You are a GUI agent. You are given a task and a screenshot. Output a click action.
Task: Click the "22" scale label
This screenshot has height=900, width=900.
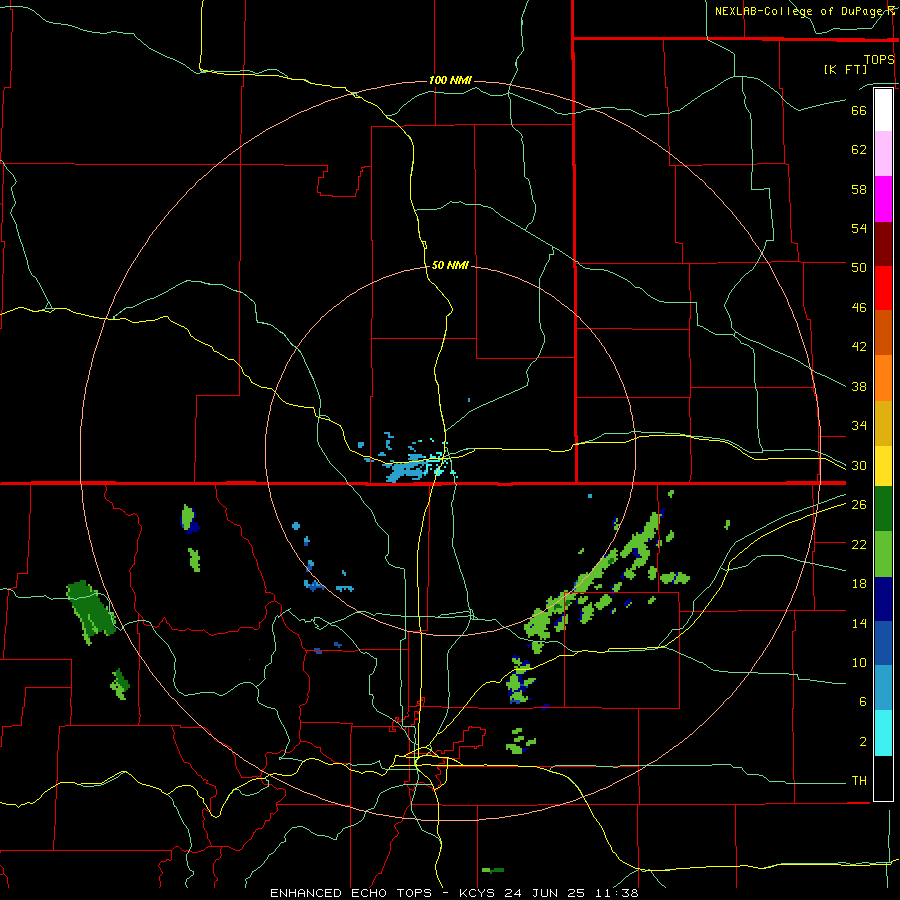pyautogui.click(x=859, y=544)
